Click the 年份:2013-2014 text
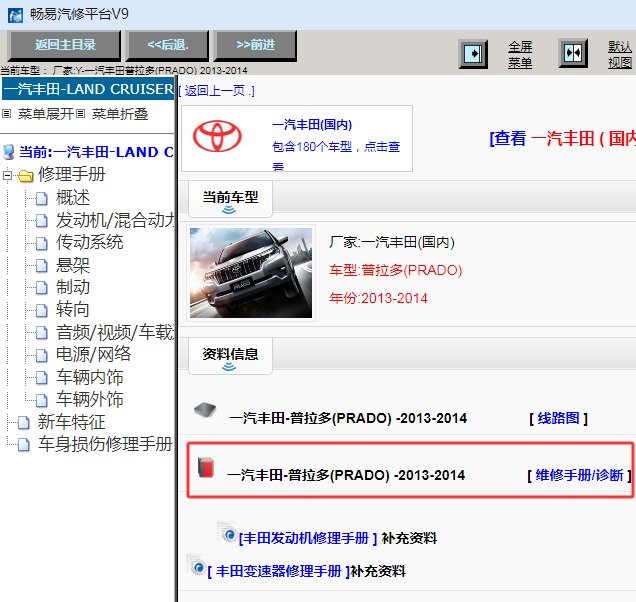 click(378, 299)
